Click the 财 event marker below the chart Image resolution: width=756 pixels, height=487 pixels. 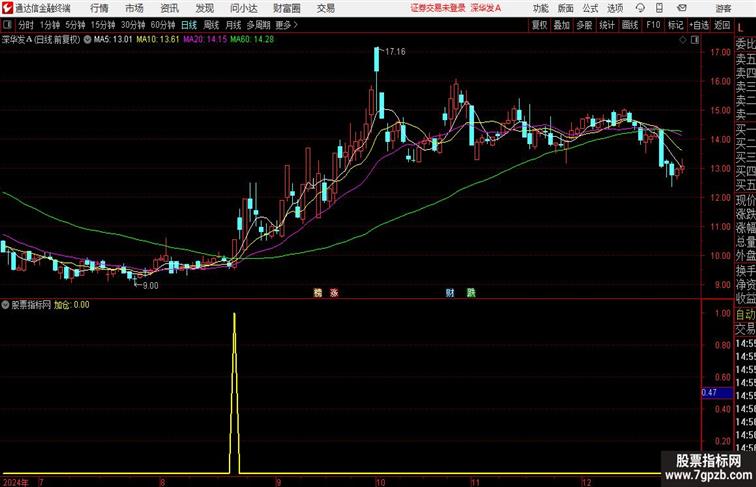[x=450, y=293]
